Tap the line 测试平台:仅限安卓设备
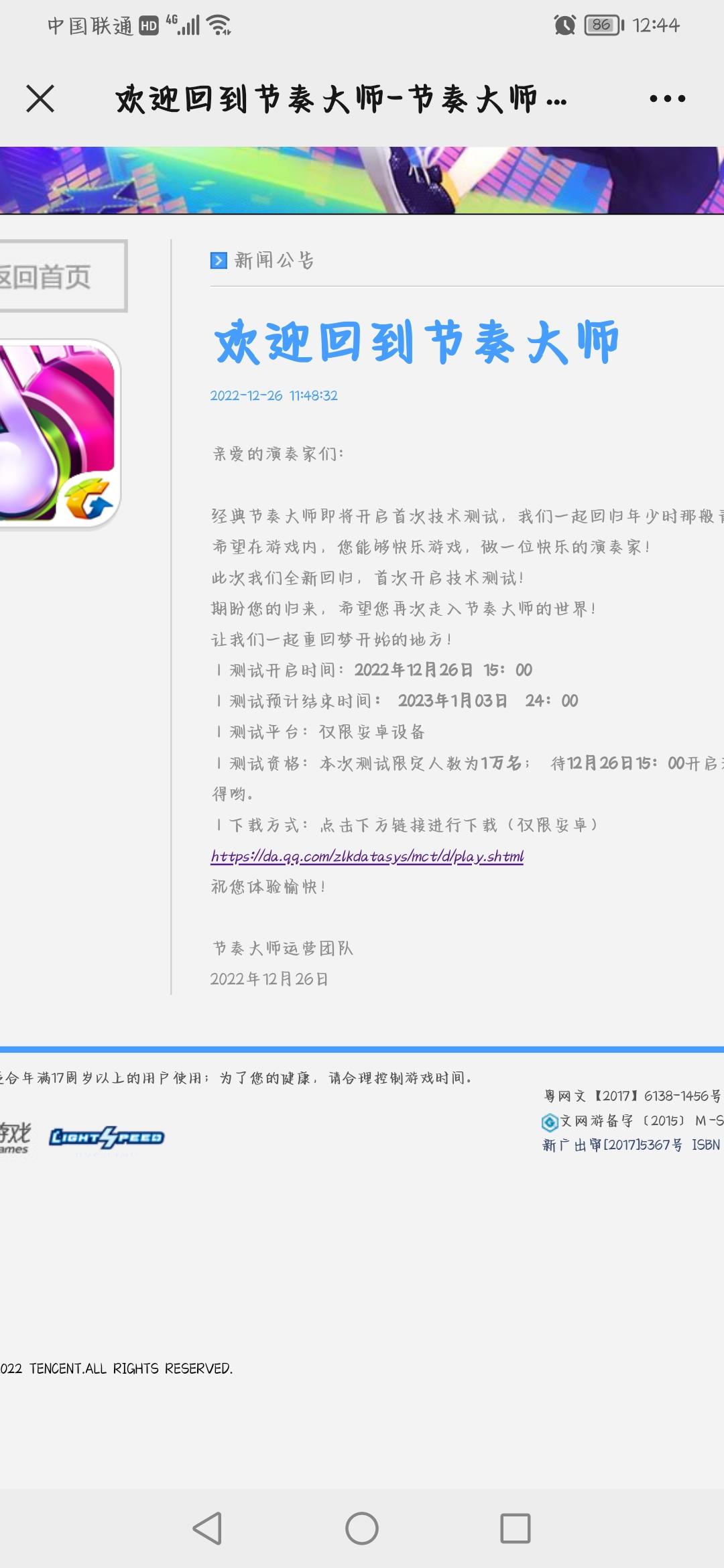The height and width of the screenshot is (1568, 724). 320,732
